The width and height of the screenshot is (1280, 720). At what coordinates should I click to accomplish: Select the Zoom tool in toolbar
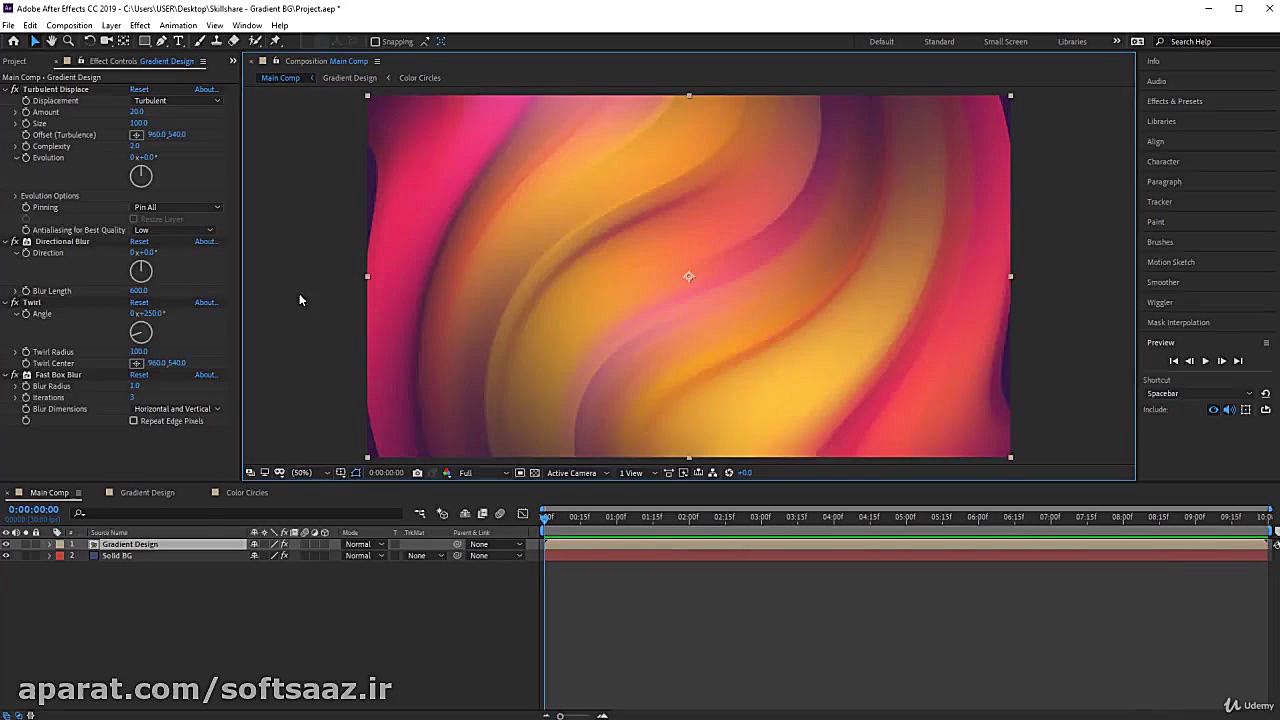click(68, 41)
